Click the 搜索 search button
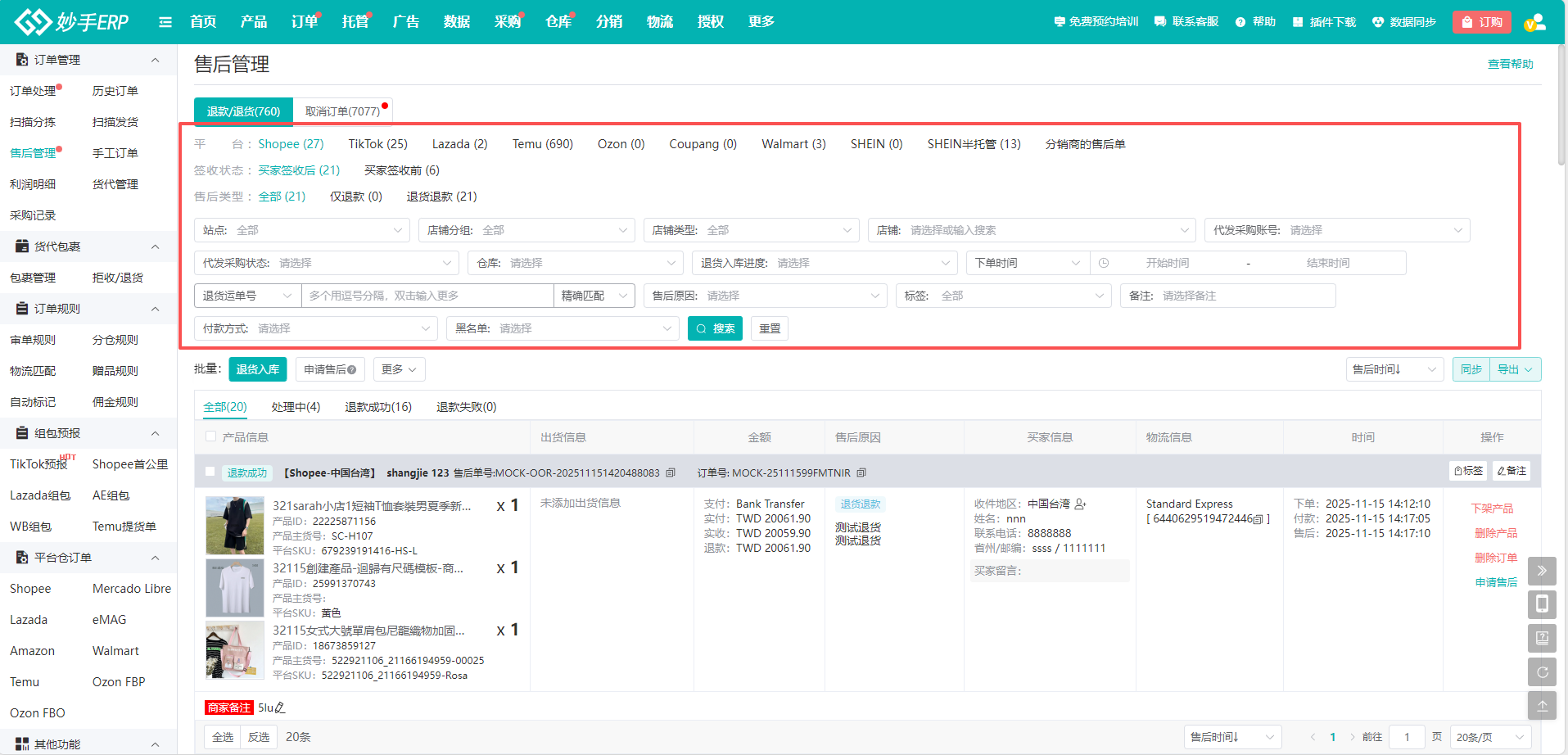The width and height of the screenshot is (1568, 755). tap(715, 328)
